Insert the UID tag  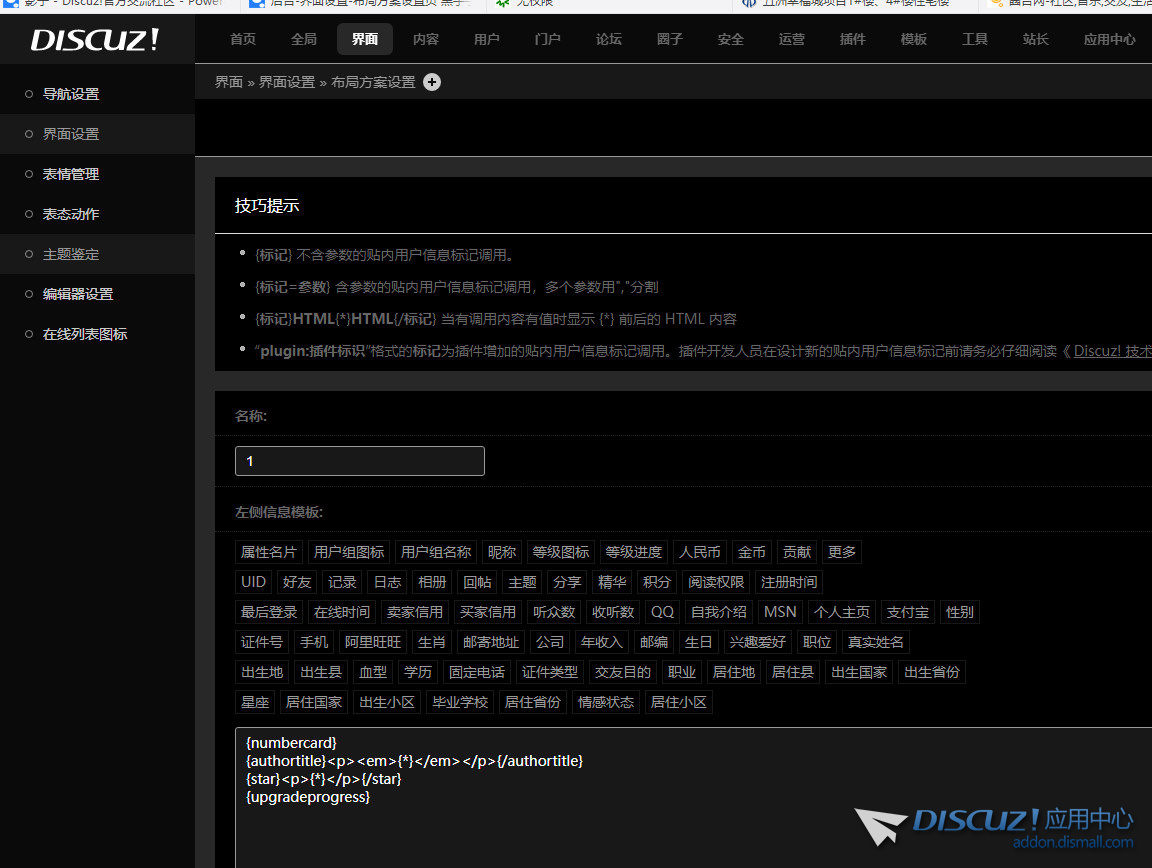click(x=253, y=582)
